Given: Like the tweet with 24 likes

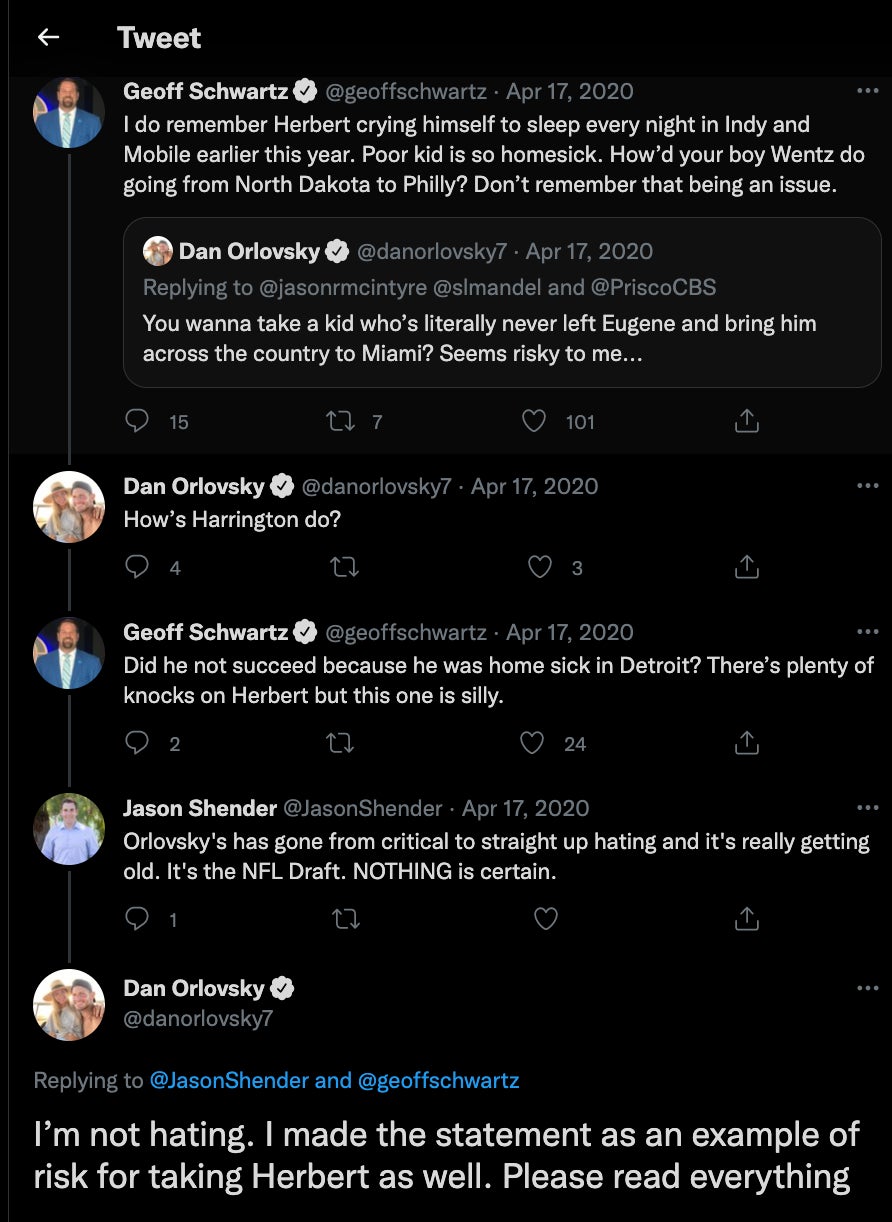Looking at the screenshot, I should pos(534,743).
